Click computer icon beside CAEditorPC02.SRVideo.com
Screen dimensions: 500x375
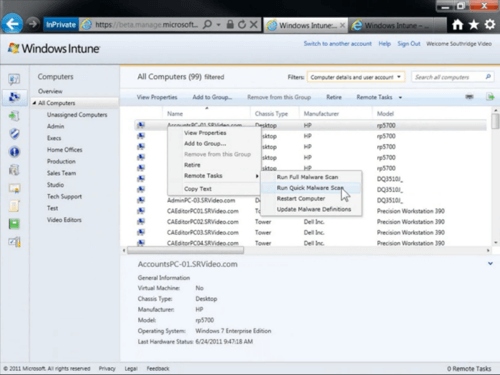pos(141,221)
